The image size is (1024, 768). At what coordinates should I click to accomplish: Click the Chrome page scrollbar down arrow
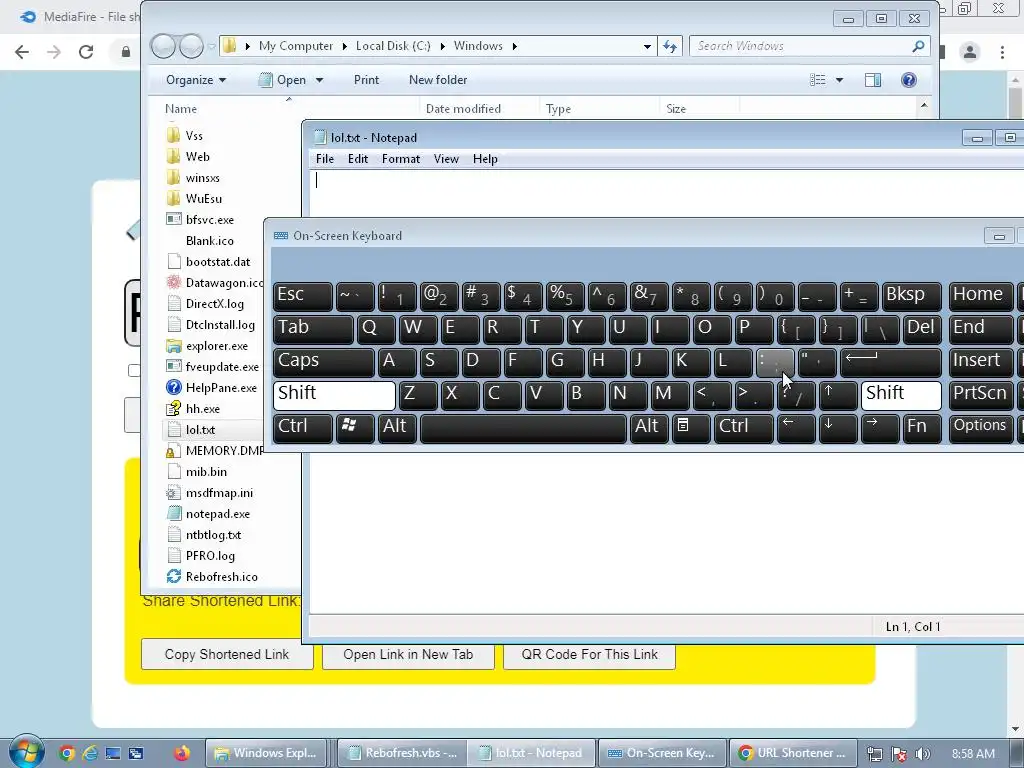[x=1016, y=729]
